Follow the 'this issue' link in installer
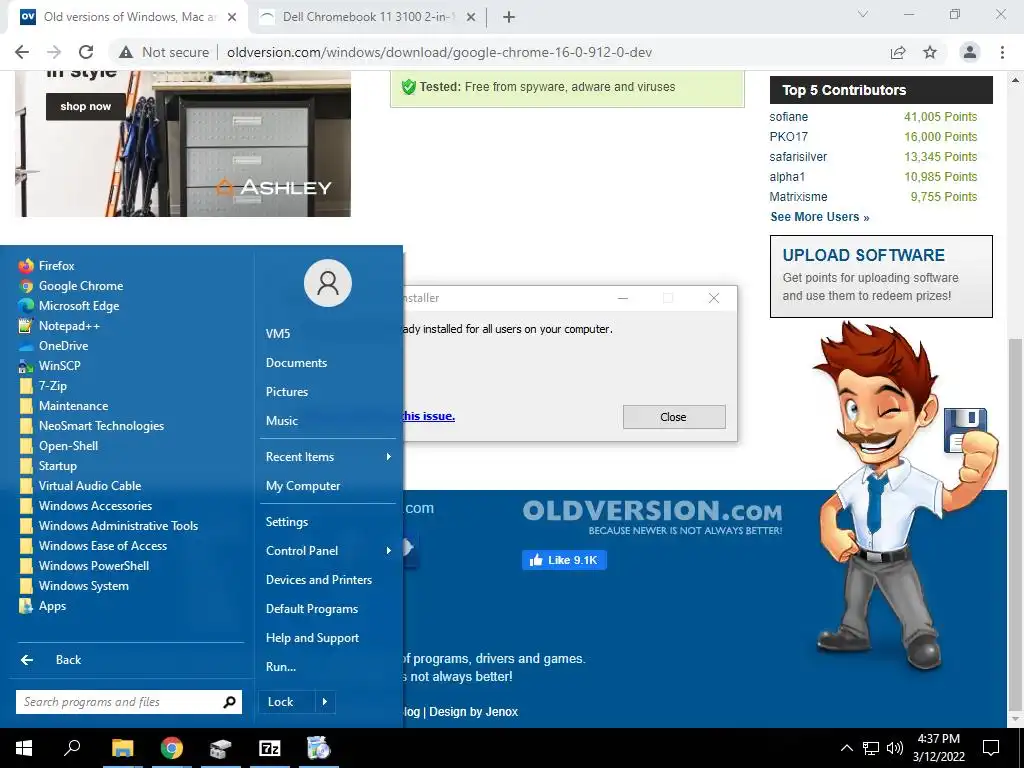This screenshot has height=768, width=1024. click(428, 416)
